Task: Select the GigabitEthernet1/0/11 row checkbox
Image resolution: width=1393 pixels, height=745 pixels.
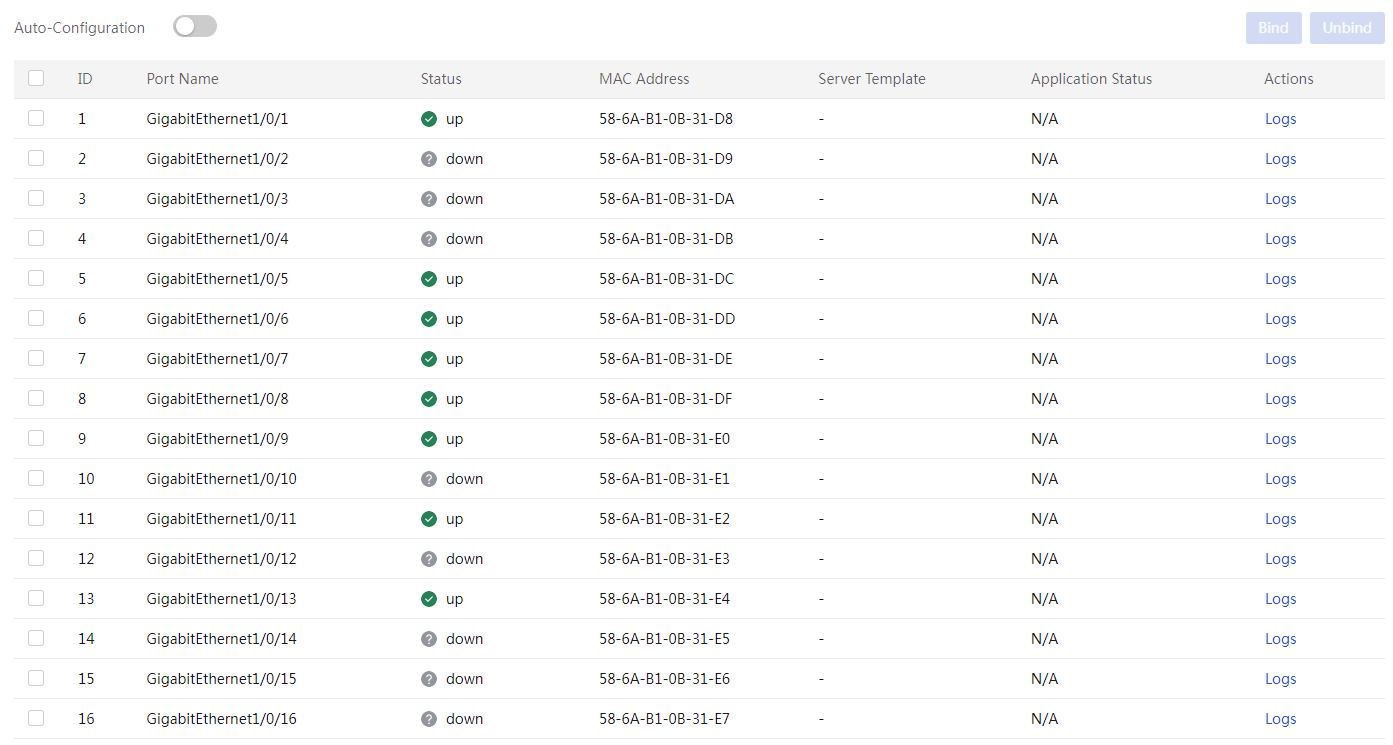Action: 36,518
